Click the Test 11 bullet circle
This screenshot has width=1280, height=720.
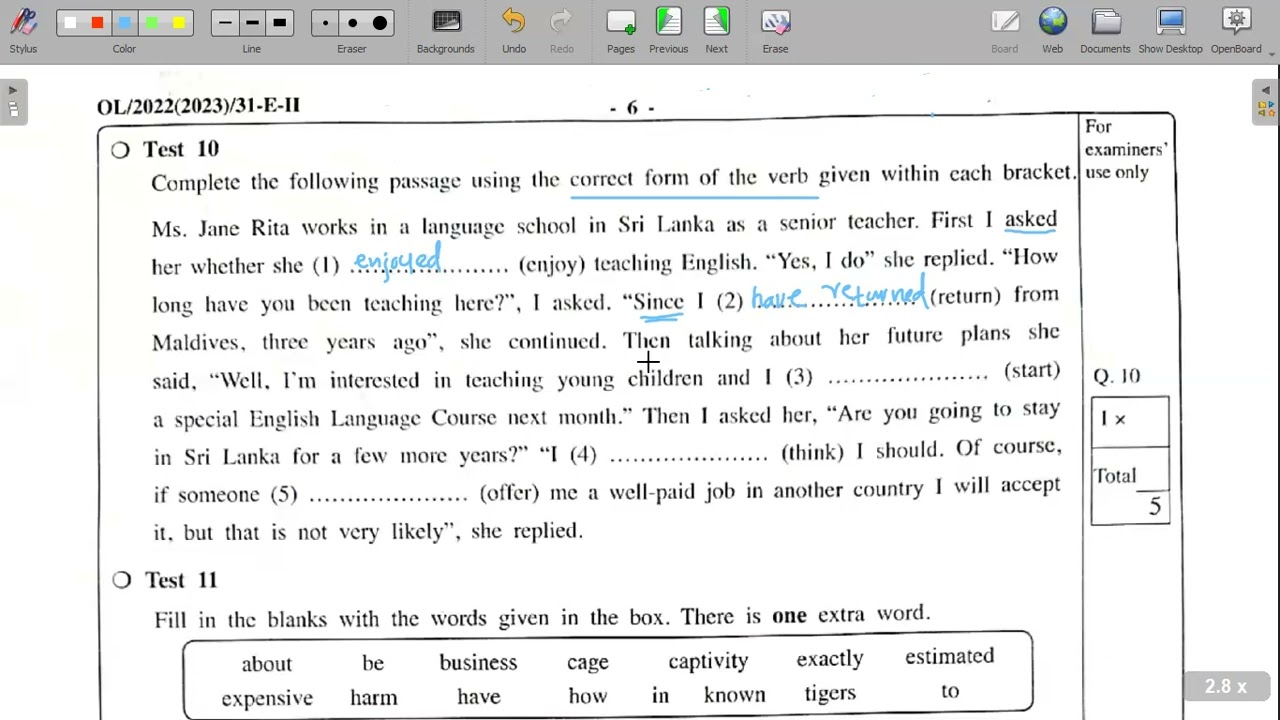121,580
